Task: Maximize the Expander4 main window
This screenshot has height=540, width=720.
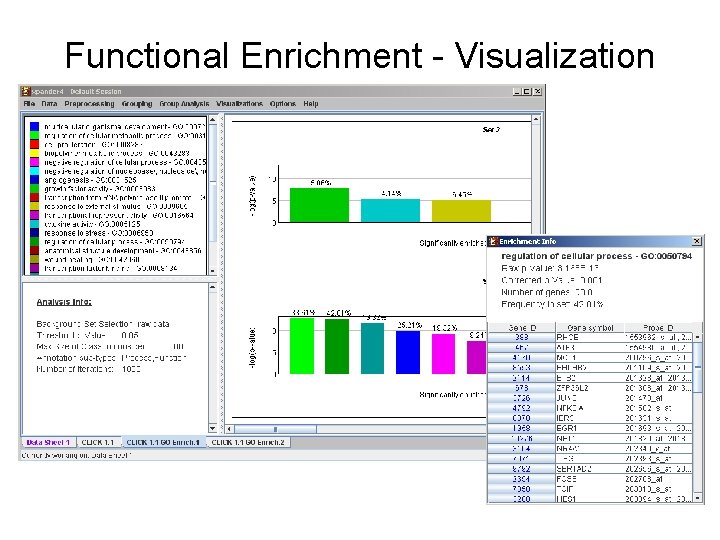Action: 527,91
